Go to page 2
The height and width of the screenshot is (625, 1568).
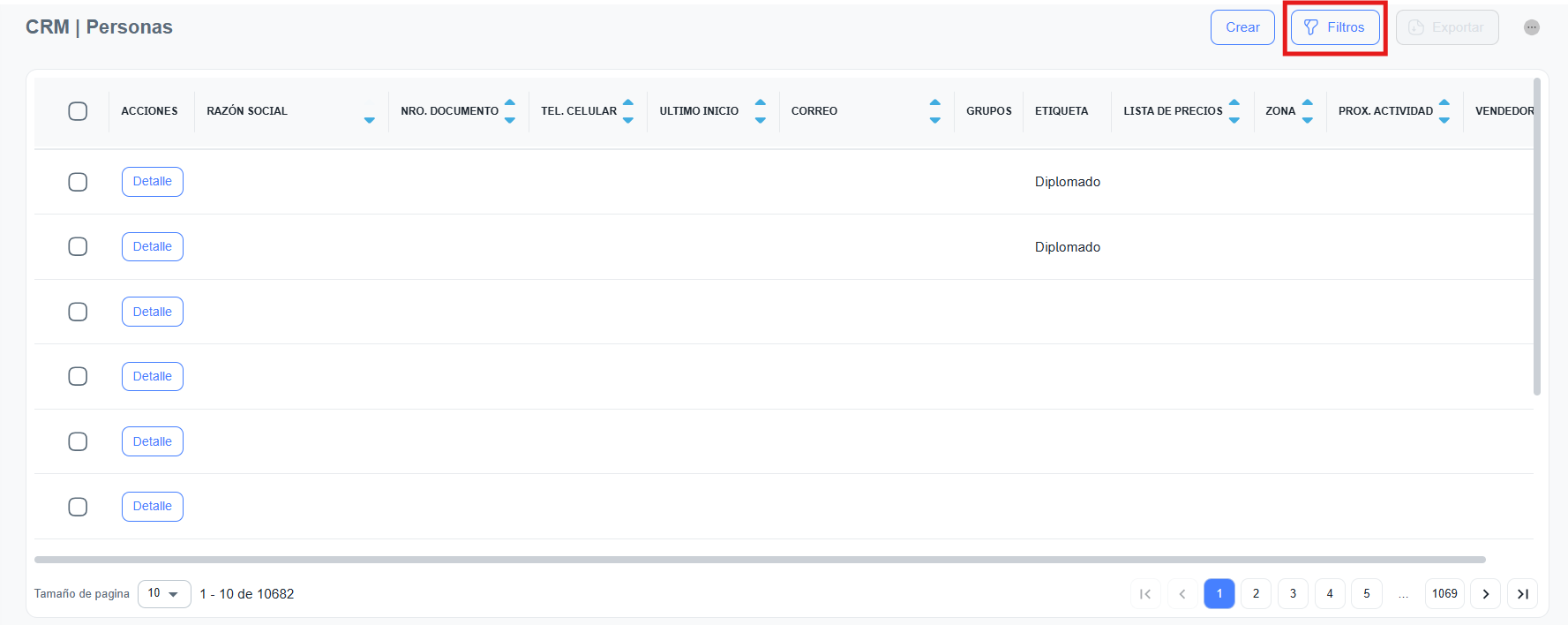point(1256,594)
